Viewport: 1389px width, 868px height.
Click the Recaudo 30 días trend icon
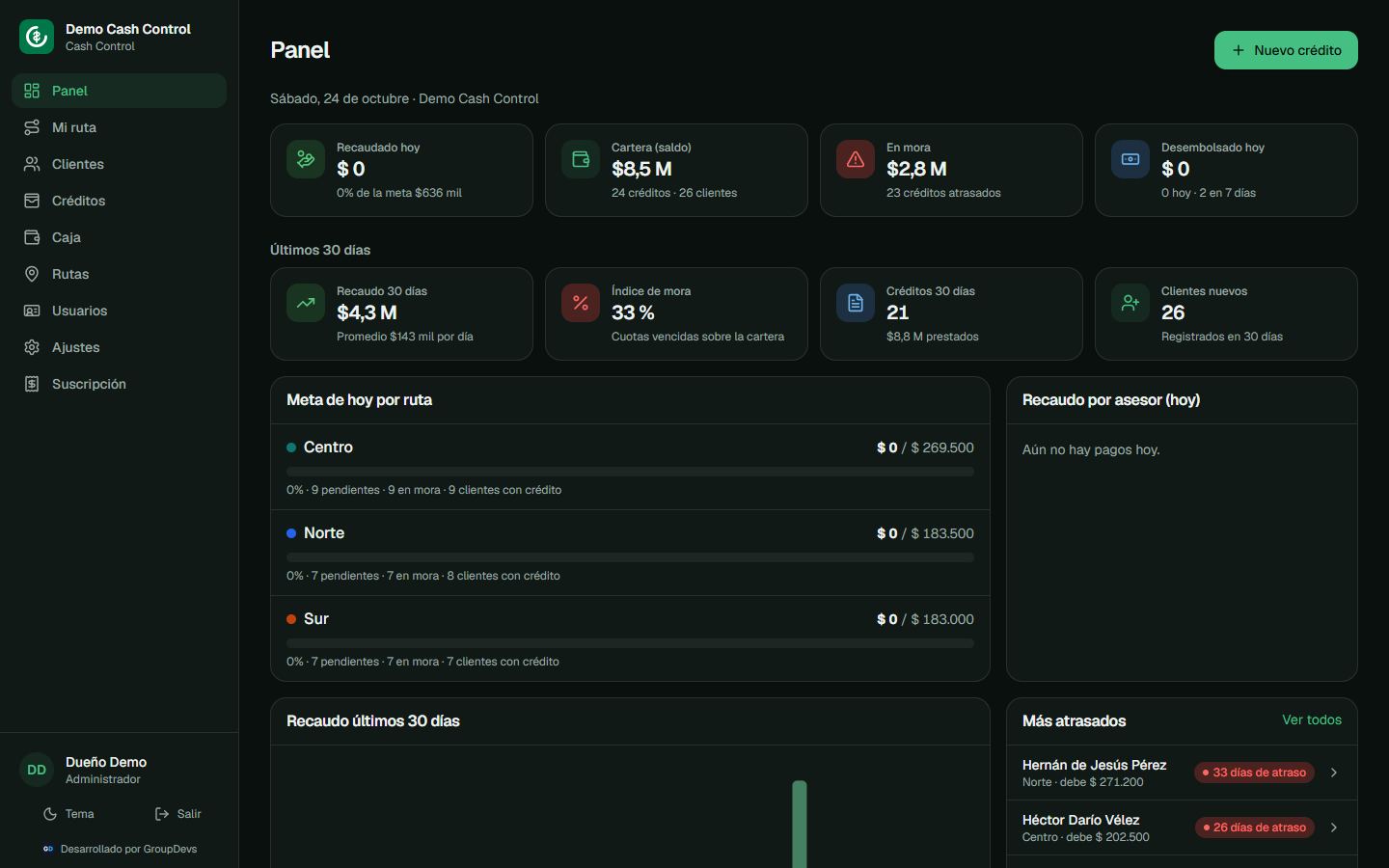pos(306,303)
